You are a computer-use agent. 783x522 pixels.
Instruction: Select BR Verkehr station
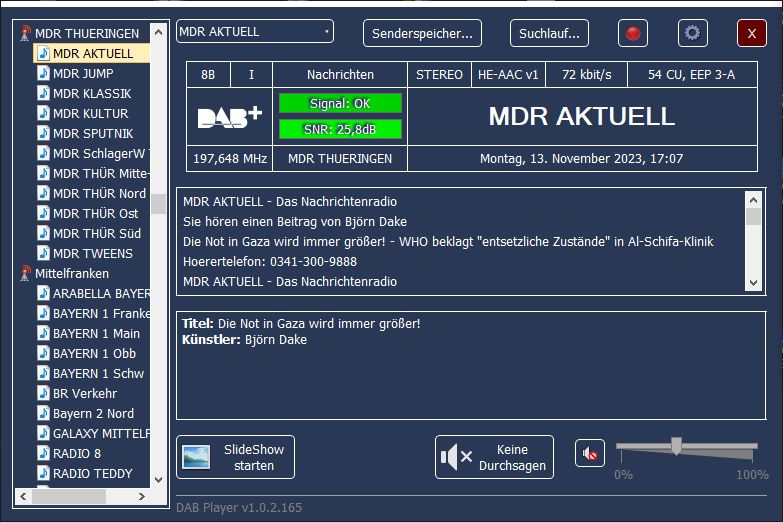tap(85, 394)
